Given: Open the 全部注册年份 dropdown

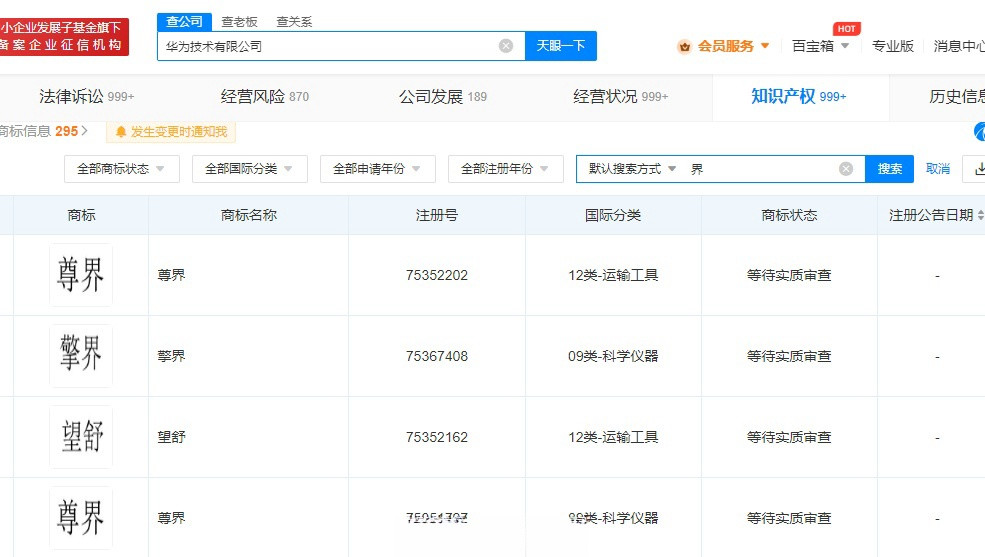Looking at the screenshot, I should pyautogui.click(x=506, y=169).
